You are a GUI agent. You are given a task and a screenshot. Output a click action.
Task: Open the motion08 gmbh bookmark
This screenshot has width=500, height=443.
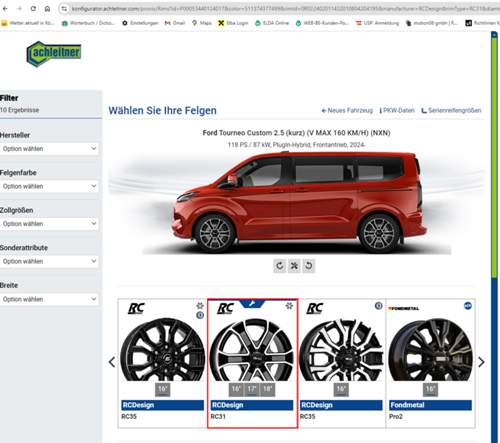[x=432, y=23]
